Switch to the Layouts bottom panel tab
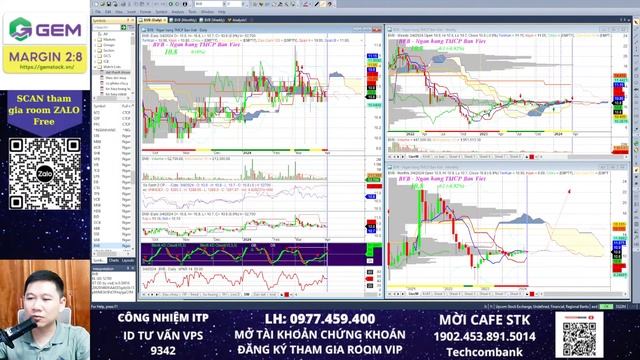 [128, 260]
